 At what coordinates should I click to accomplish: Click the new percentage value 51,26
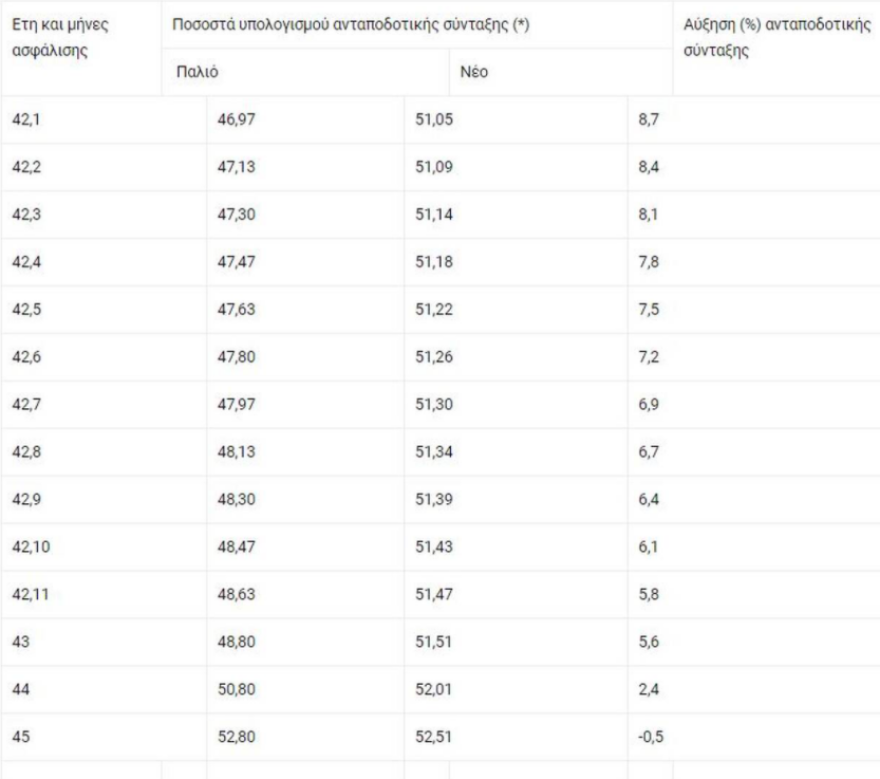[x=434, y=357]
